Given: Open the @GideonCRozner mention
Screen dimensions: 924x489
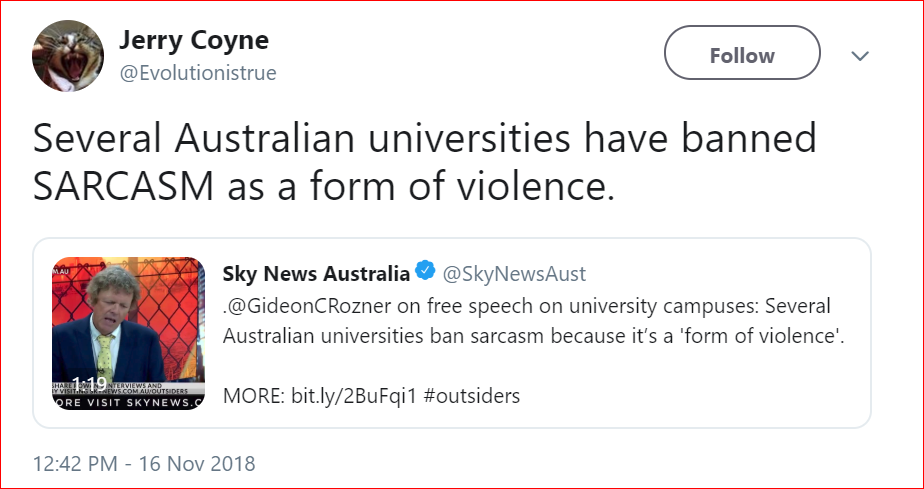Looking at the screenshot, I should pyautogui.click(x=307, y=306).
